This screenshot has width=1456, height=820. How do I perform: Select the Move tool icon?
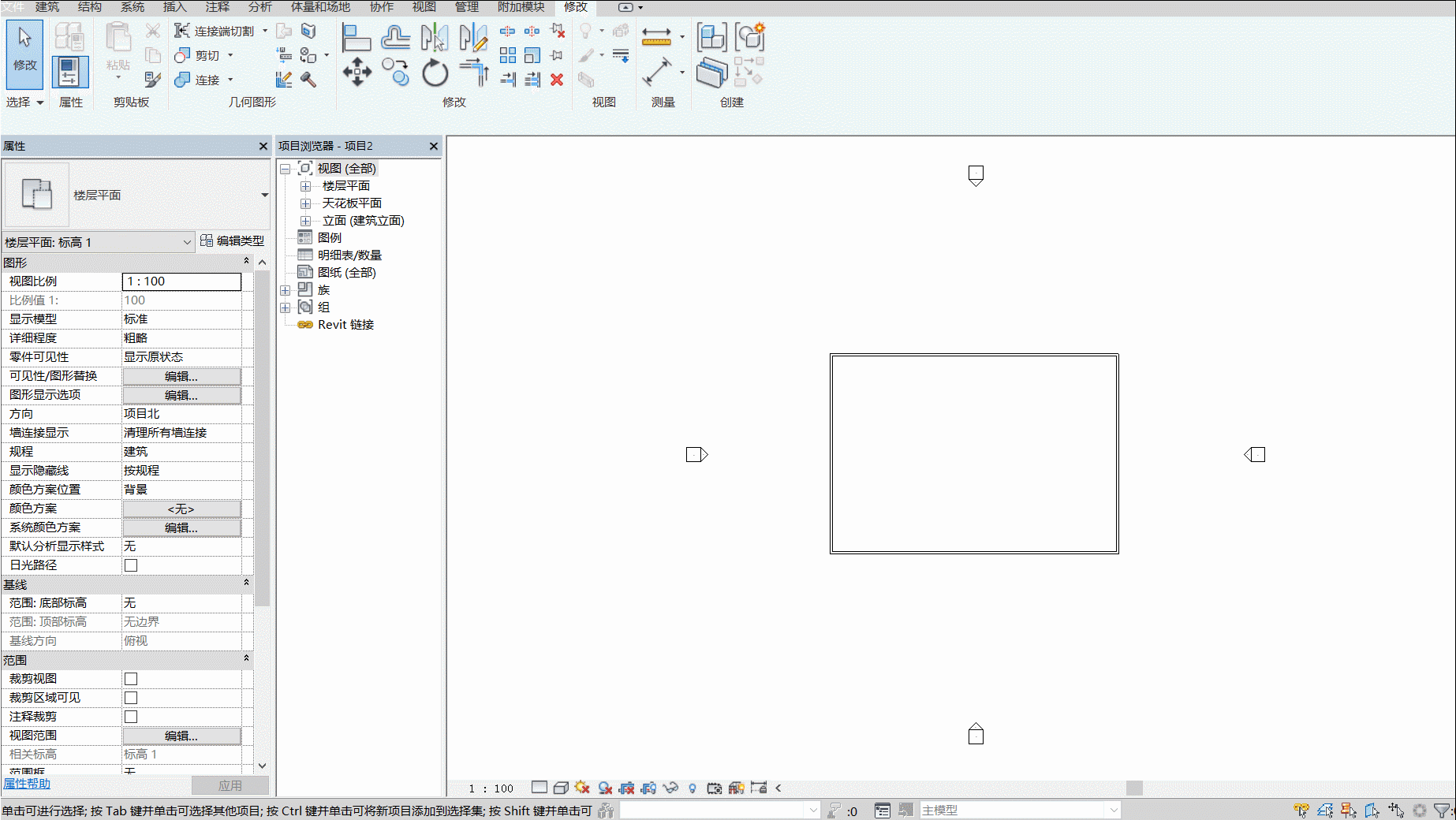coord(357,73)
